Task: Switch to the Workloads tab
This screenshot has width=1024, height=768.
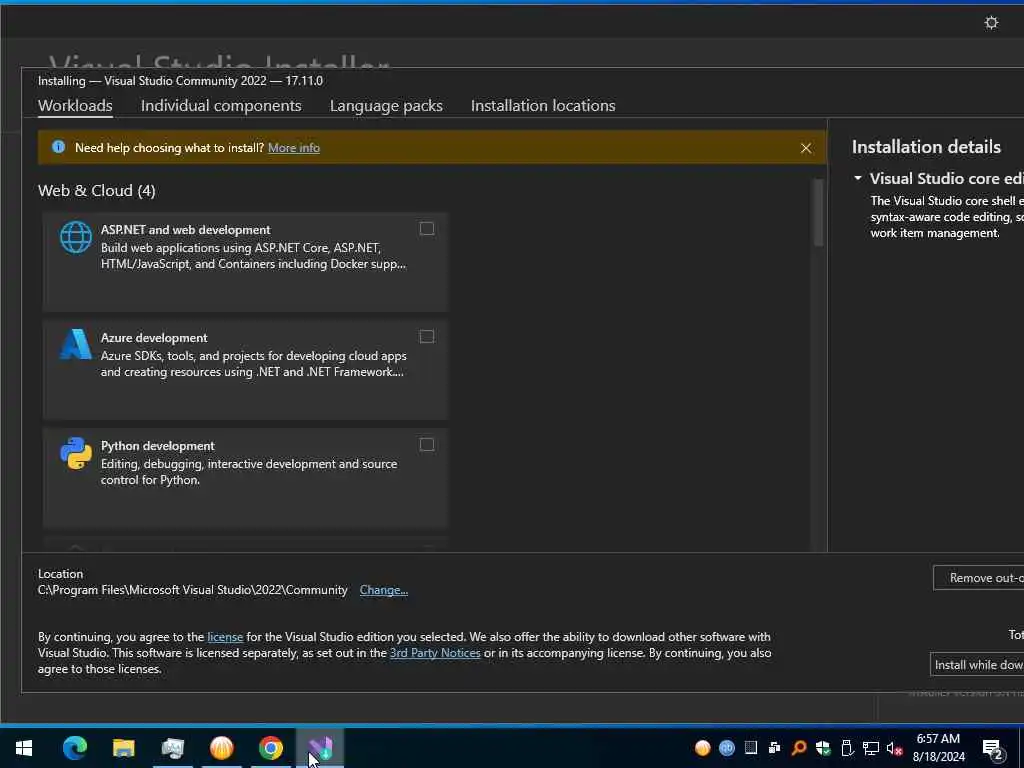Action: (75, 106)
